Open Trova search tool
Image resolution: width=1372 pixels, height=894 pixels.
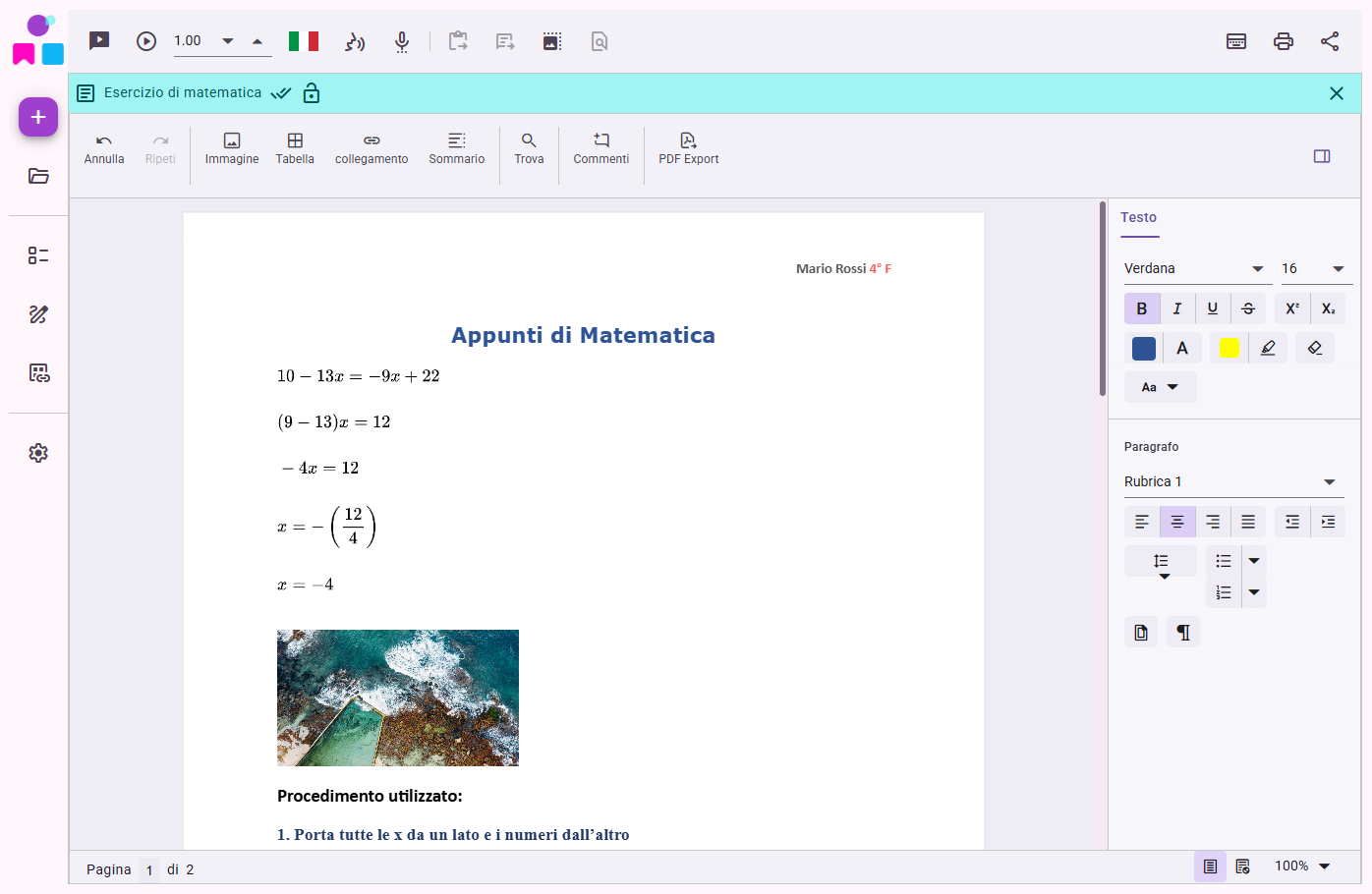[529, 149]
